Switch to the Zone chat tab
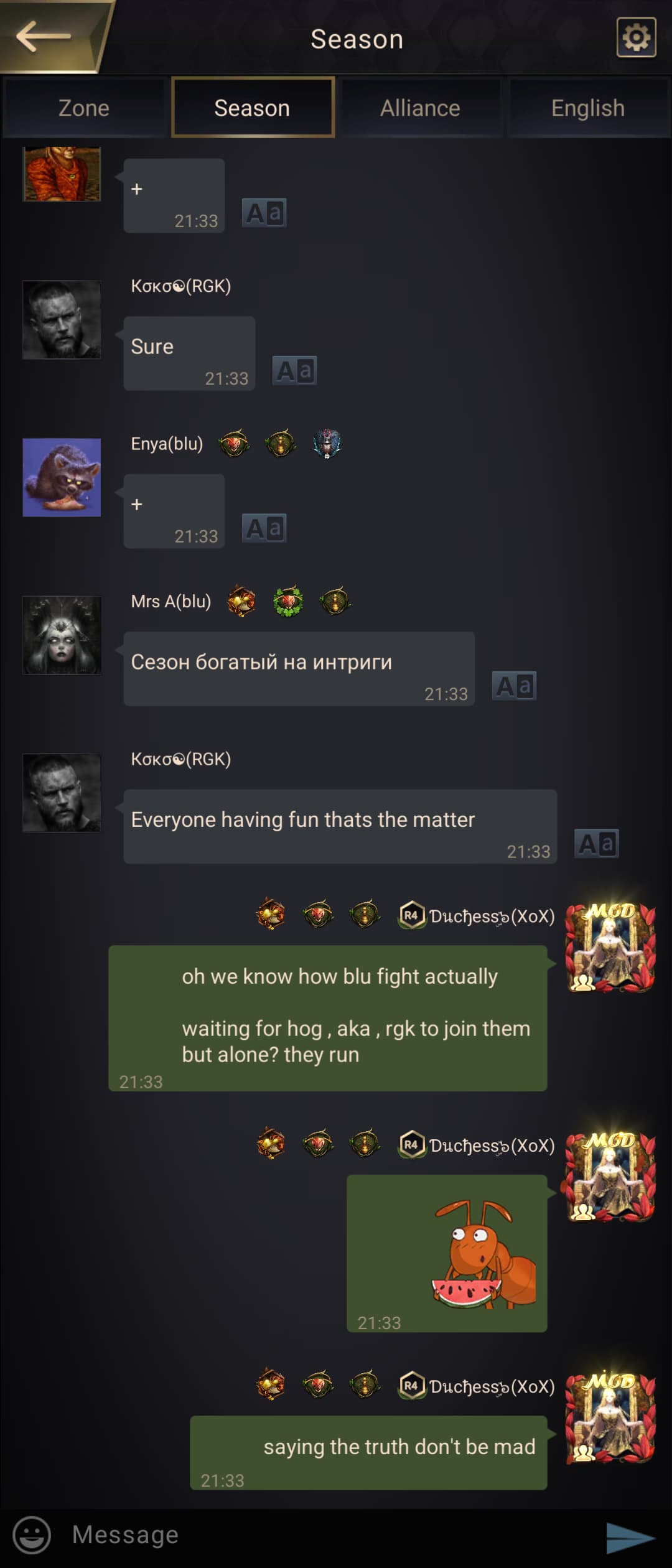This screenshot has height=1568, width=672. tap(84, 108)
